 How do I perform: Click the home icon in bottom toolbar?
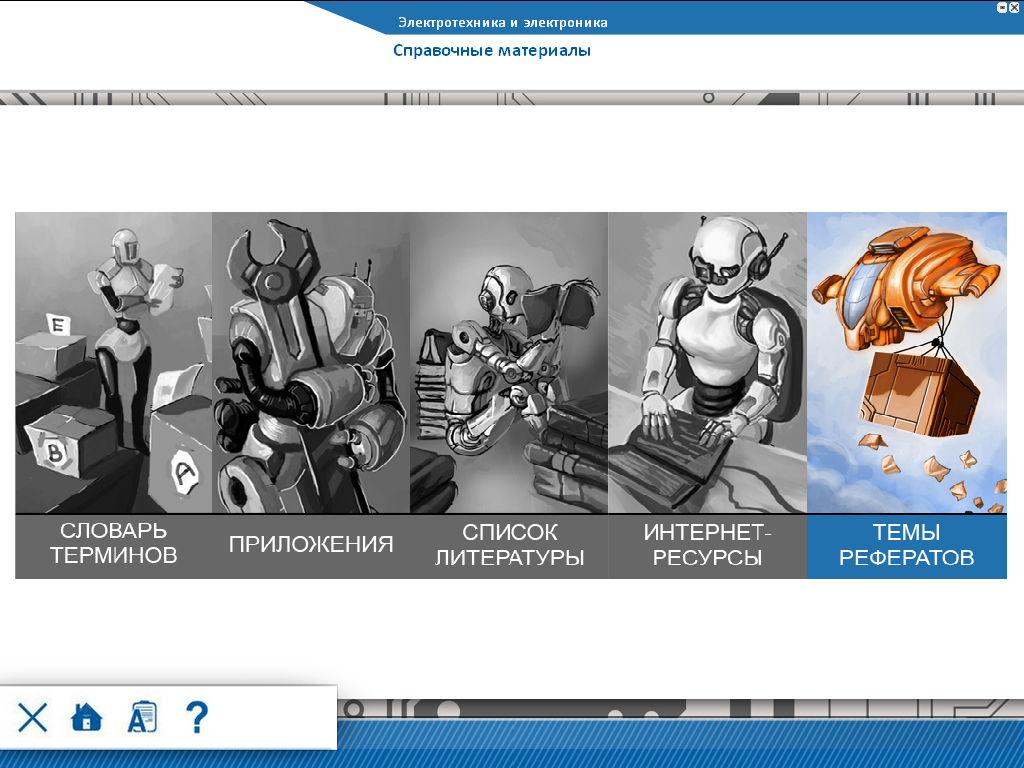(87, 717)
